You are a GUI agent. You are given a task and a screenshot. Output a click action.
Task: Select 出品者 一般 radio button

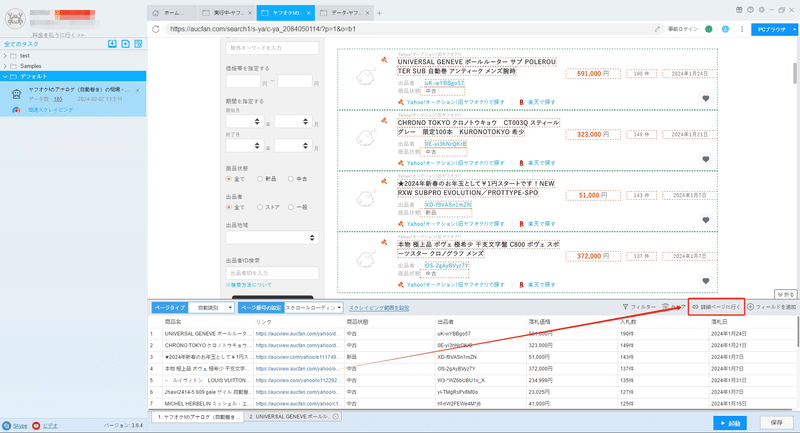[x=291, y=207]
